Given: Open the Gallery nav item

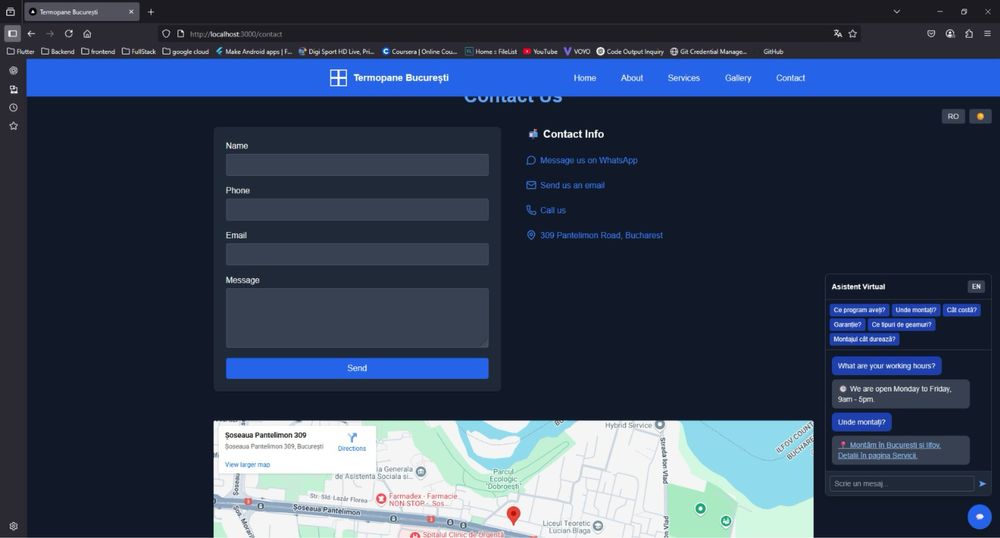Looking at the screenshot, I should click(x=738, y=78).
